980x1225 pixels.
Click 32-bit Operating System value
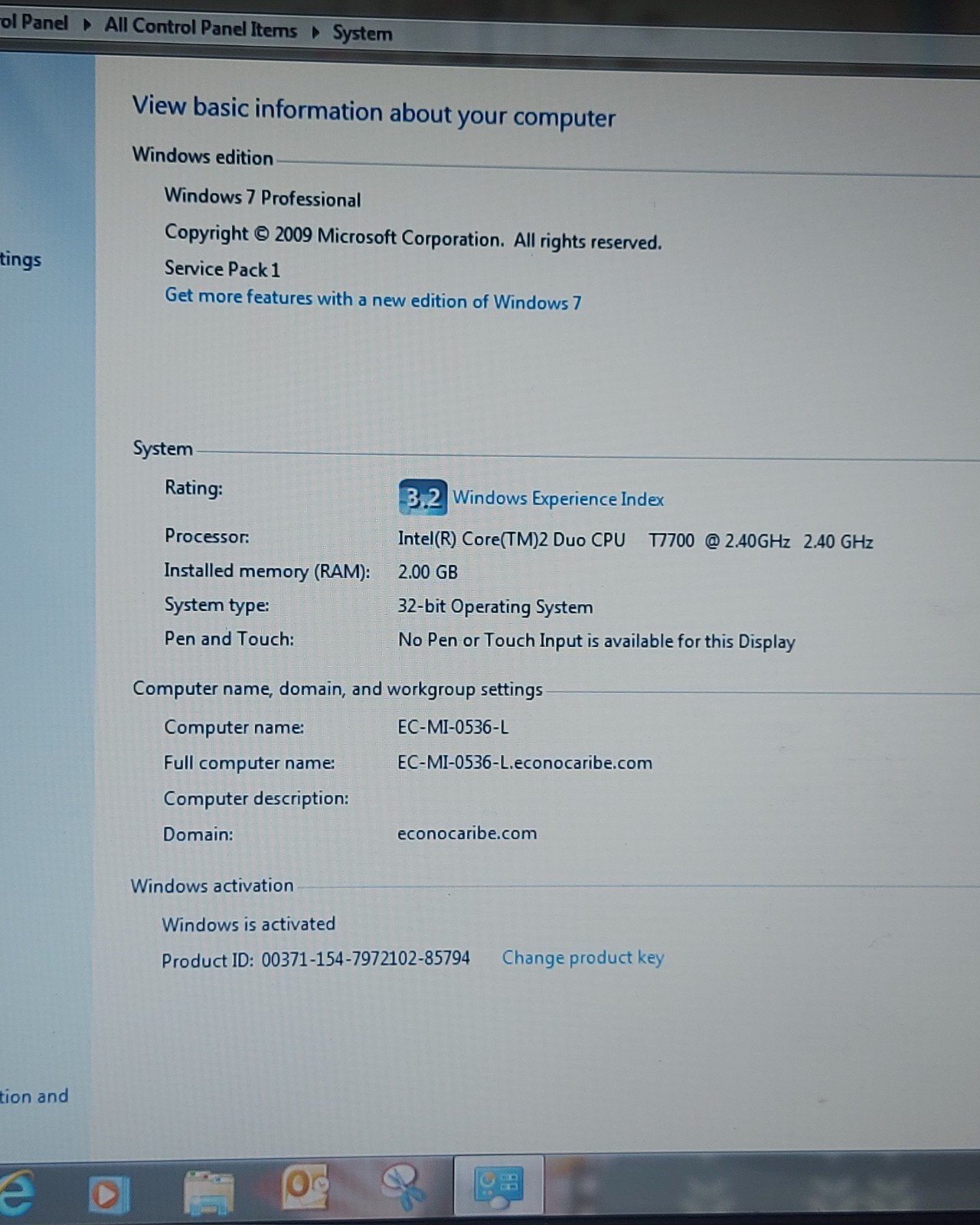coord(495,607)
